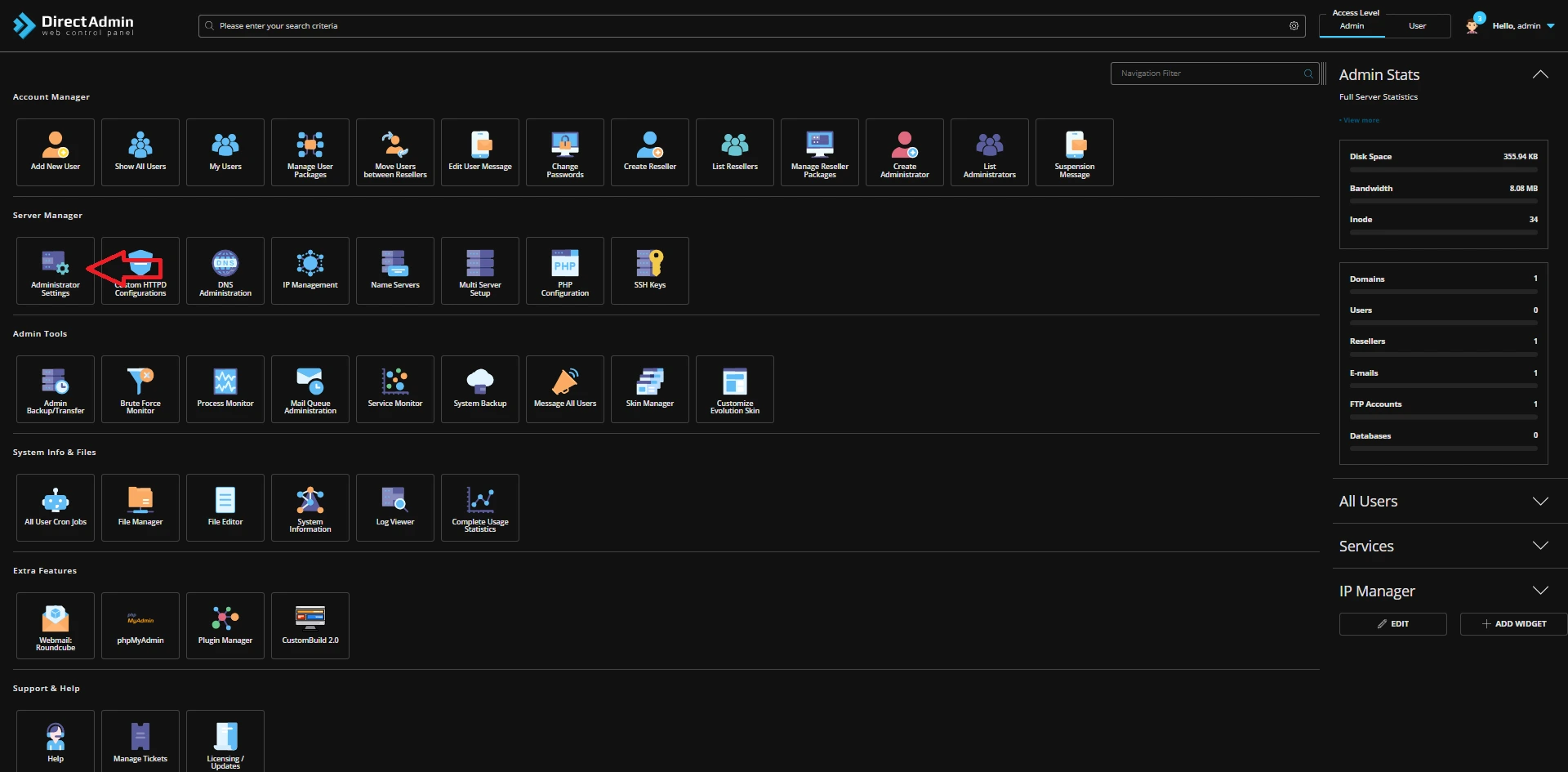Launch phpMyAdmin

[140, 626]
